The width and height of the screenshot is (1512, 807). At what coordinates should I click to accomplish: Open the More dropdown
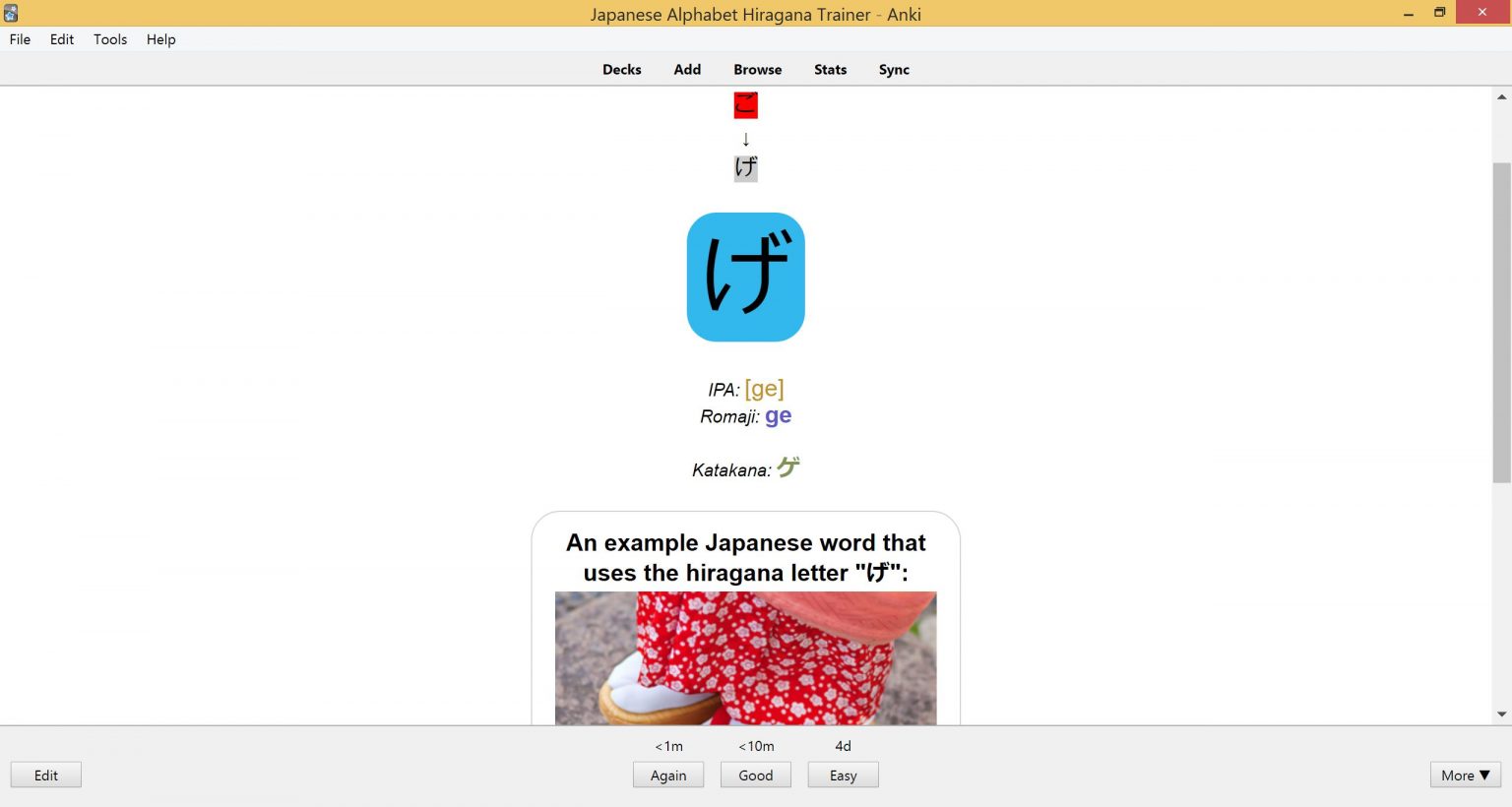pos(1464,775)
